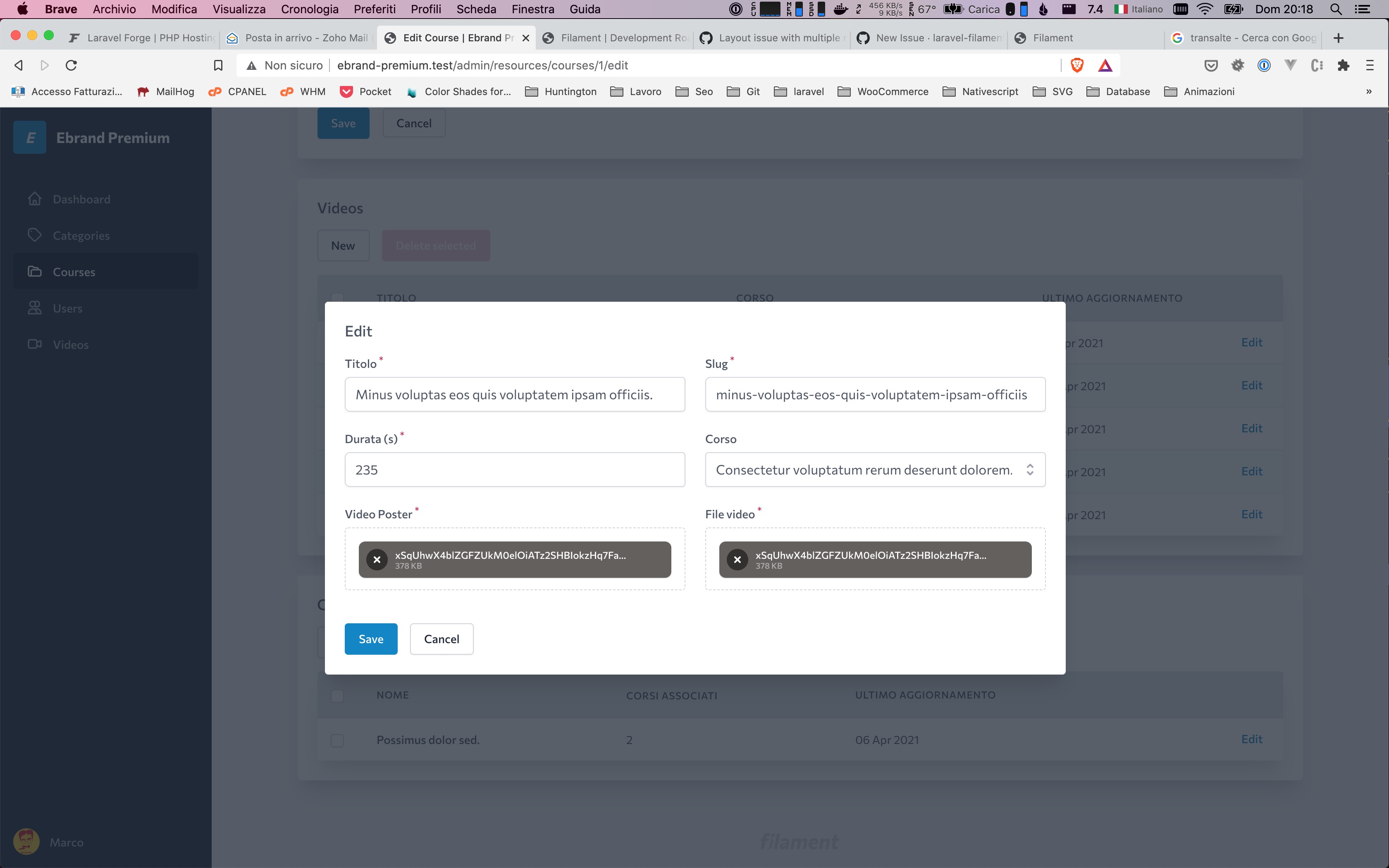Open the Huntington bookmarks folder
Viewport: 1389px width, 868px height.
coord(561,92)
